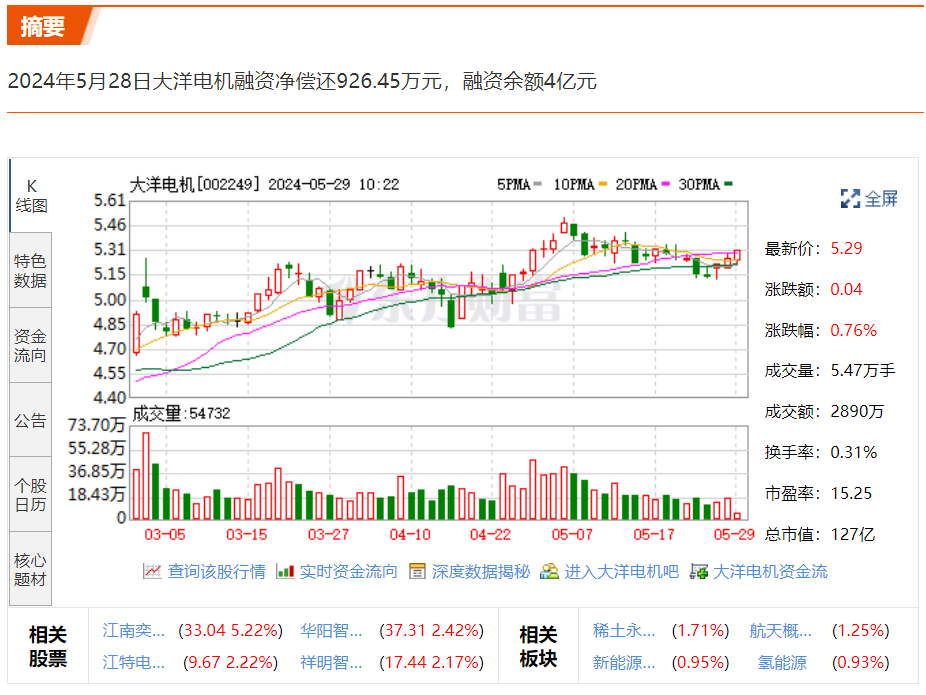Image resolution: width=926 pixels, height=695 pixels.
Task: Click the 05-29 date marker
Action: (x=734, y=534)
